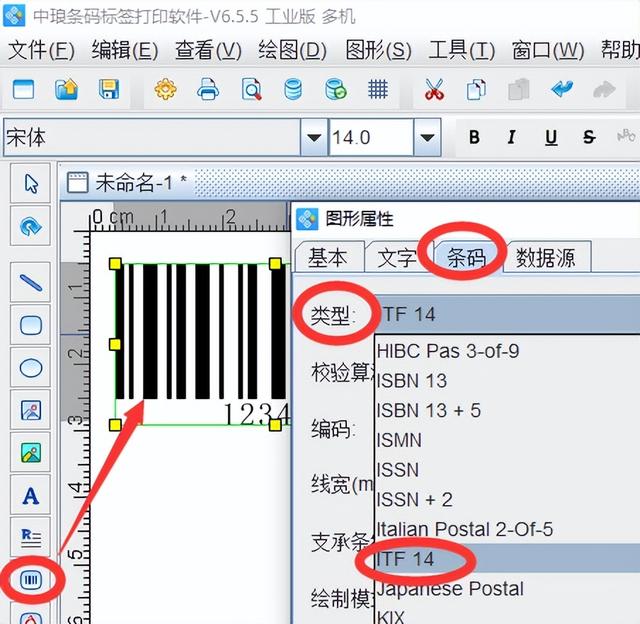Switch to the 文字 tab

click(x=397, y=257)
